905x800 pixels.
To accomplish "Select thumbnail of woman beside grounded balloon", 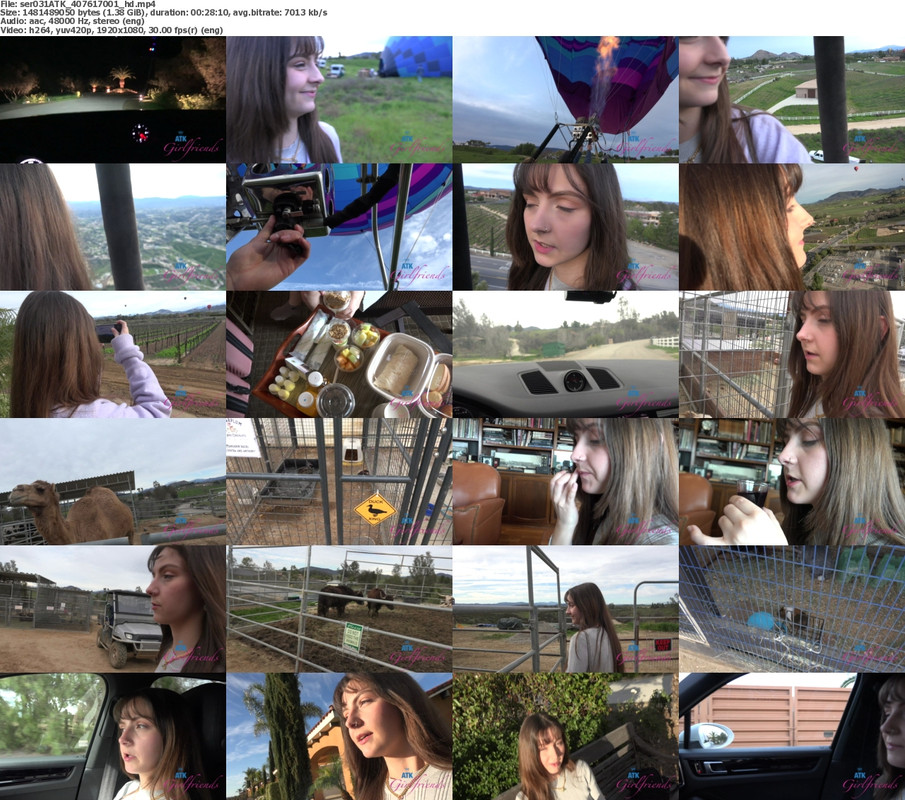I will coord(339,99).
